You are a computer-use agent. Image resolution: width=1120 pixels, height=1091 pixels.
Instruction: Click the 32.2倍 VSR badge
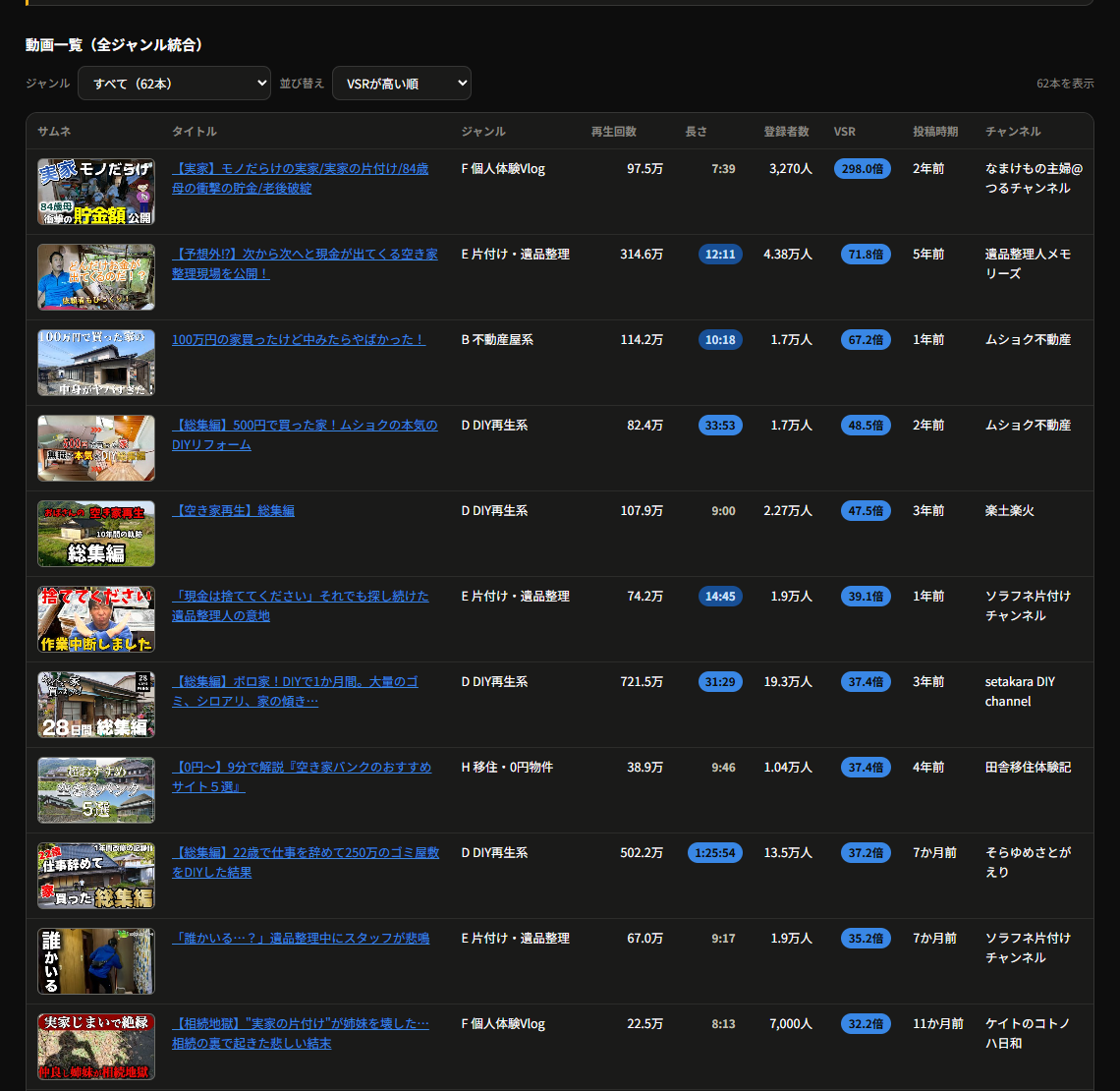(866, 1024)
